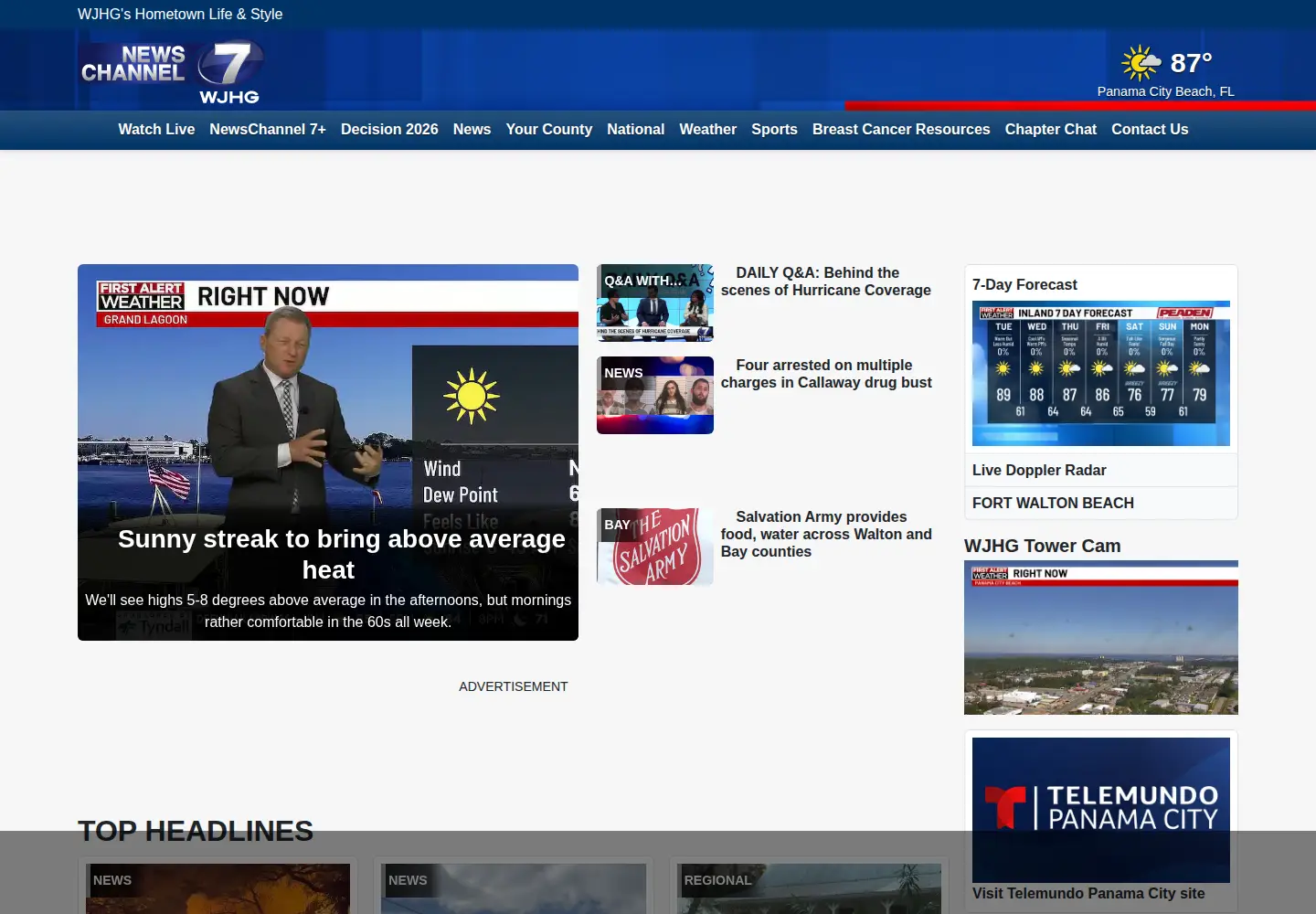The width and height of the screenshot is (1316, 914).
Task: Click the WJHG Tower Cam heading
Action: click(1042, 546)
